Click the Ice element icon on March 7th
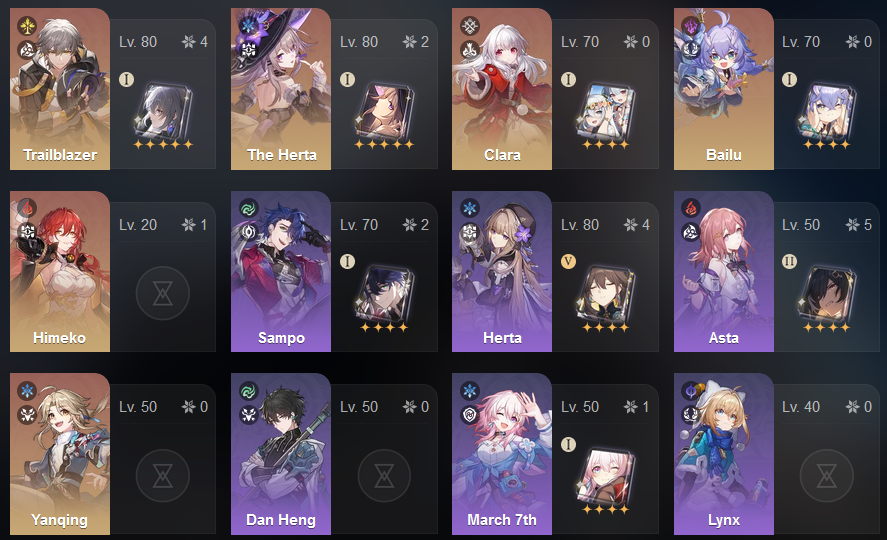 (x=470, y=391)
